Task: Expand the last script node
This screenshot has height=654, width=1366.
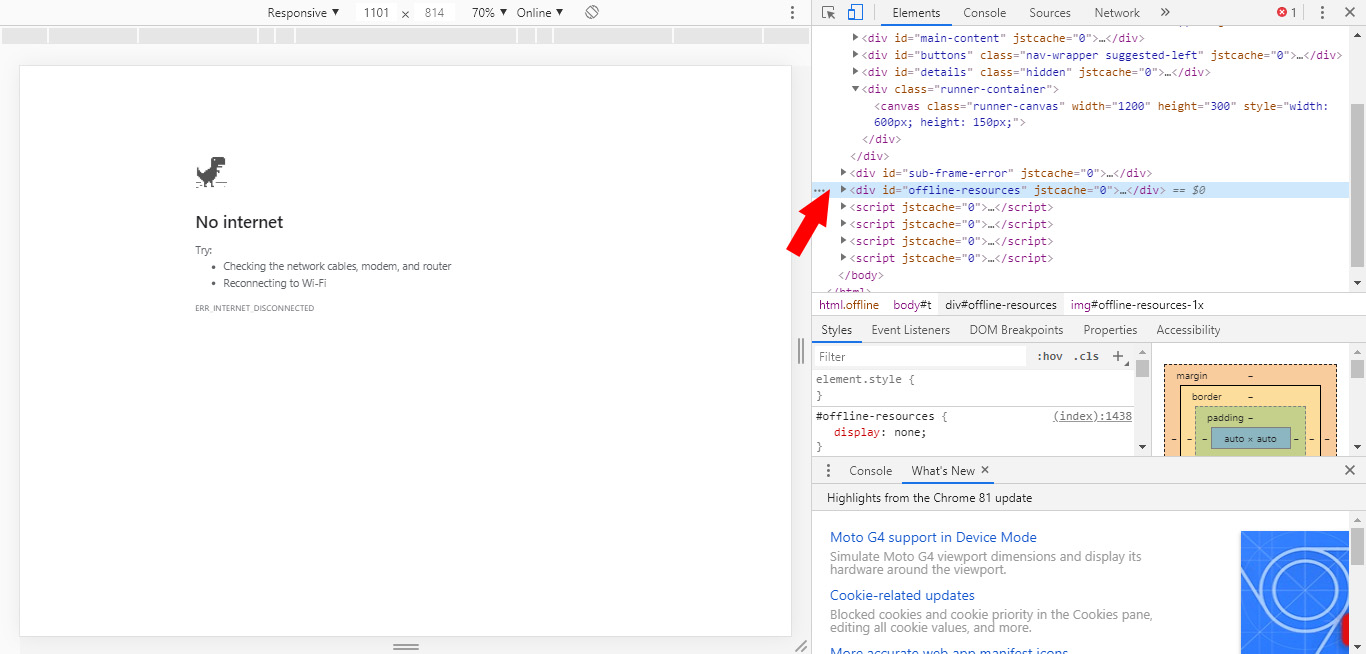Action: coord(843,258)
